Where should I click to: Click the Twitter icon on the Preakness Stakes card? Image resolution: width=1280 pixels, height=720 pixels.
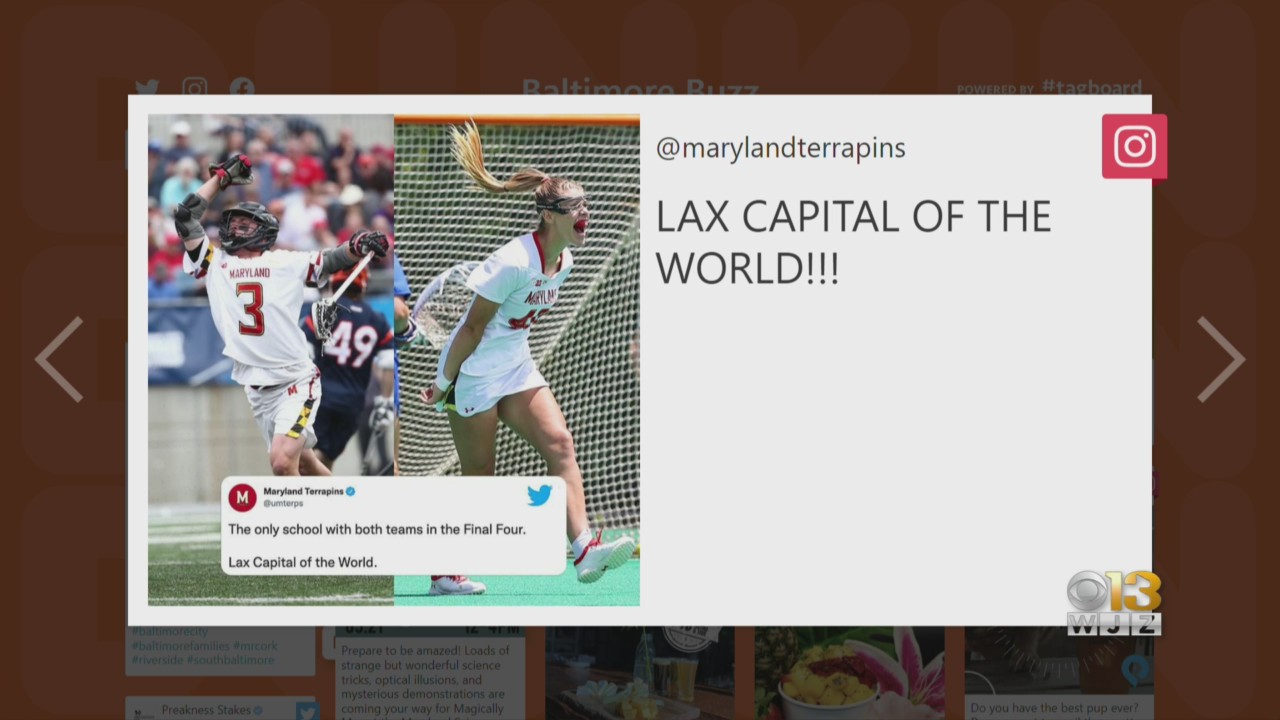tap(307, 711)
